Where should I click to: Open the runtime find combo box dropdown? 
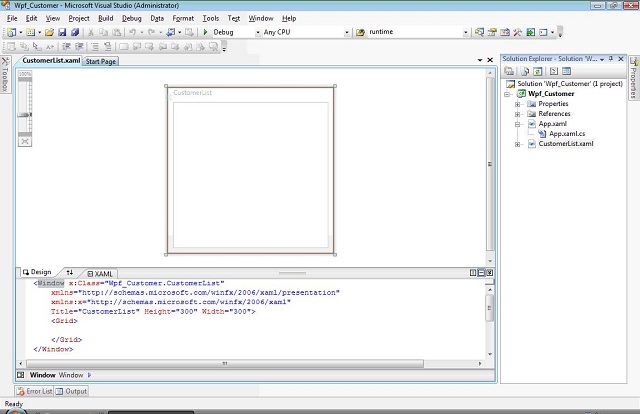coord(465,32)
